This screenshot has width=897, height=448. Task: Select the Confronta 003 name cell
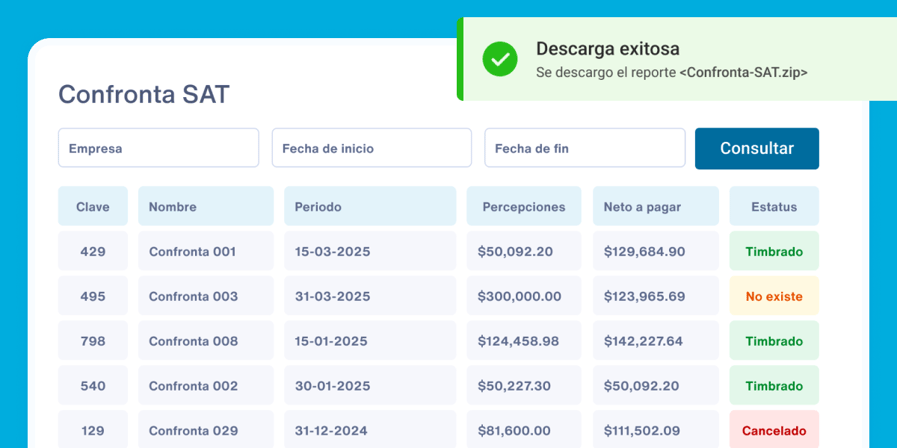[205, 296]
